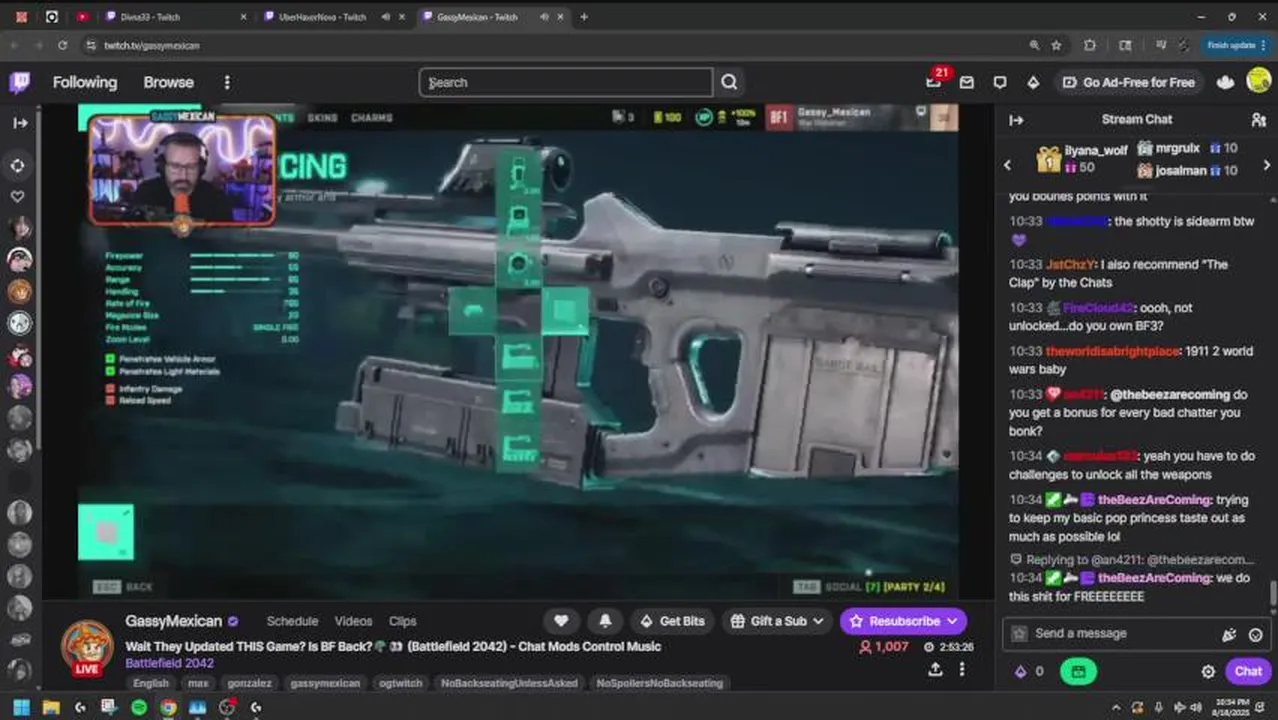
Task: Open the stream three-dot options menu
Action: [x=962, y=670]
